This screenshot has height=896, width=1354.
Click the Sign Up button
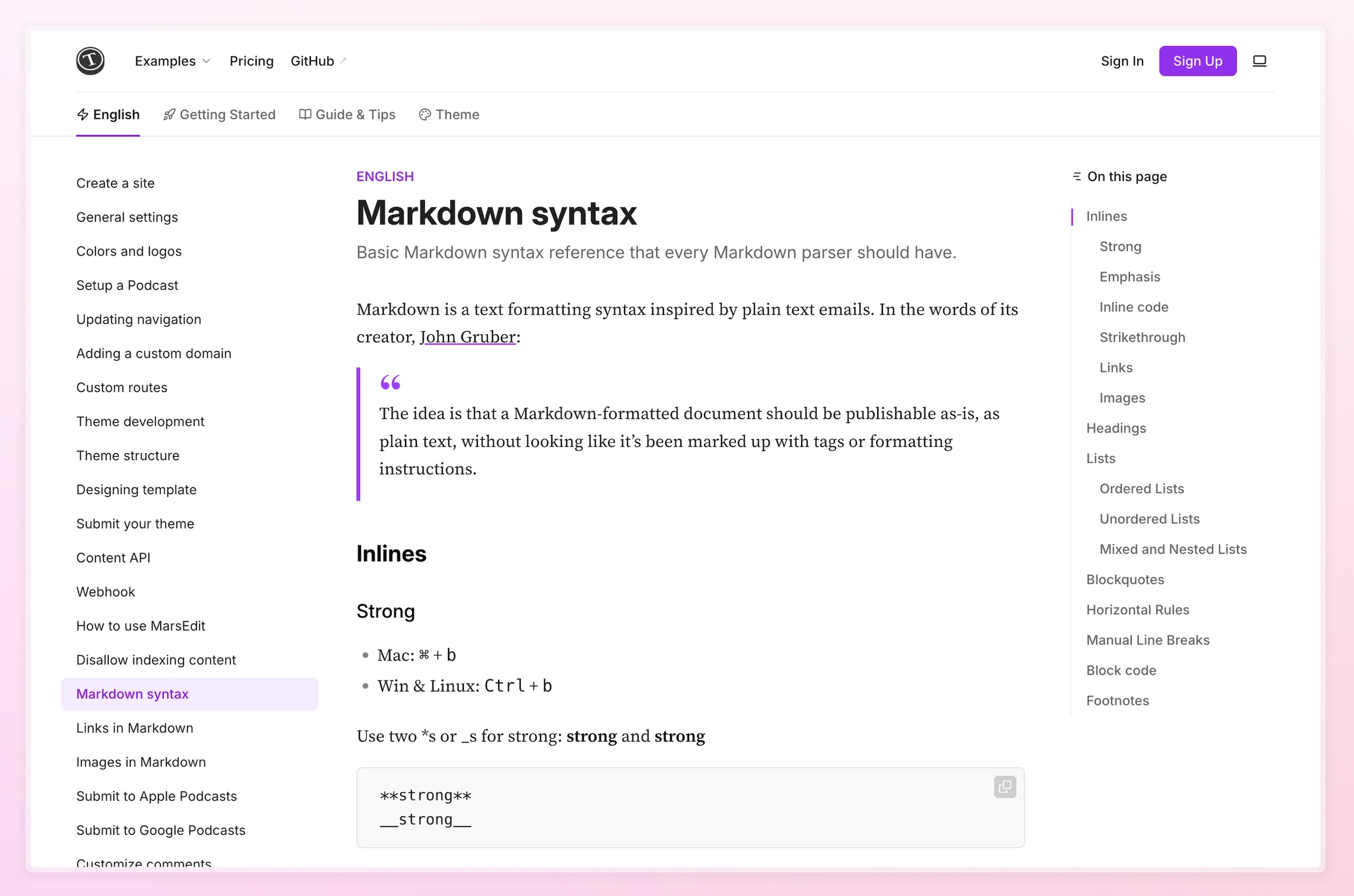pos(1198,60)
